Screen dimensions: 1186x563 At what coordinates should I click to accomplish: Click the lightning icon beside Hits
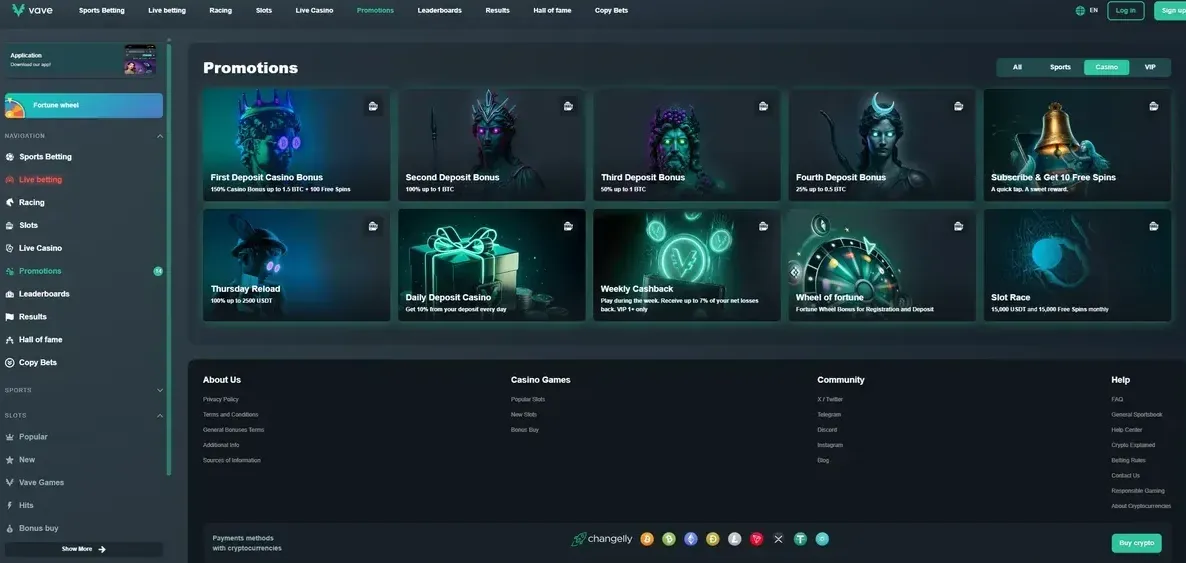click(10, 505)
